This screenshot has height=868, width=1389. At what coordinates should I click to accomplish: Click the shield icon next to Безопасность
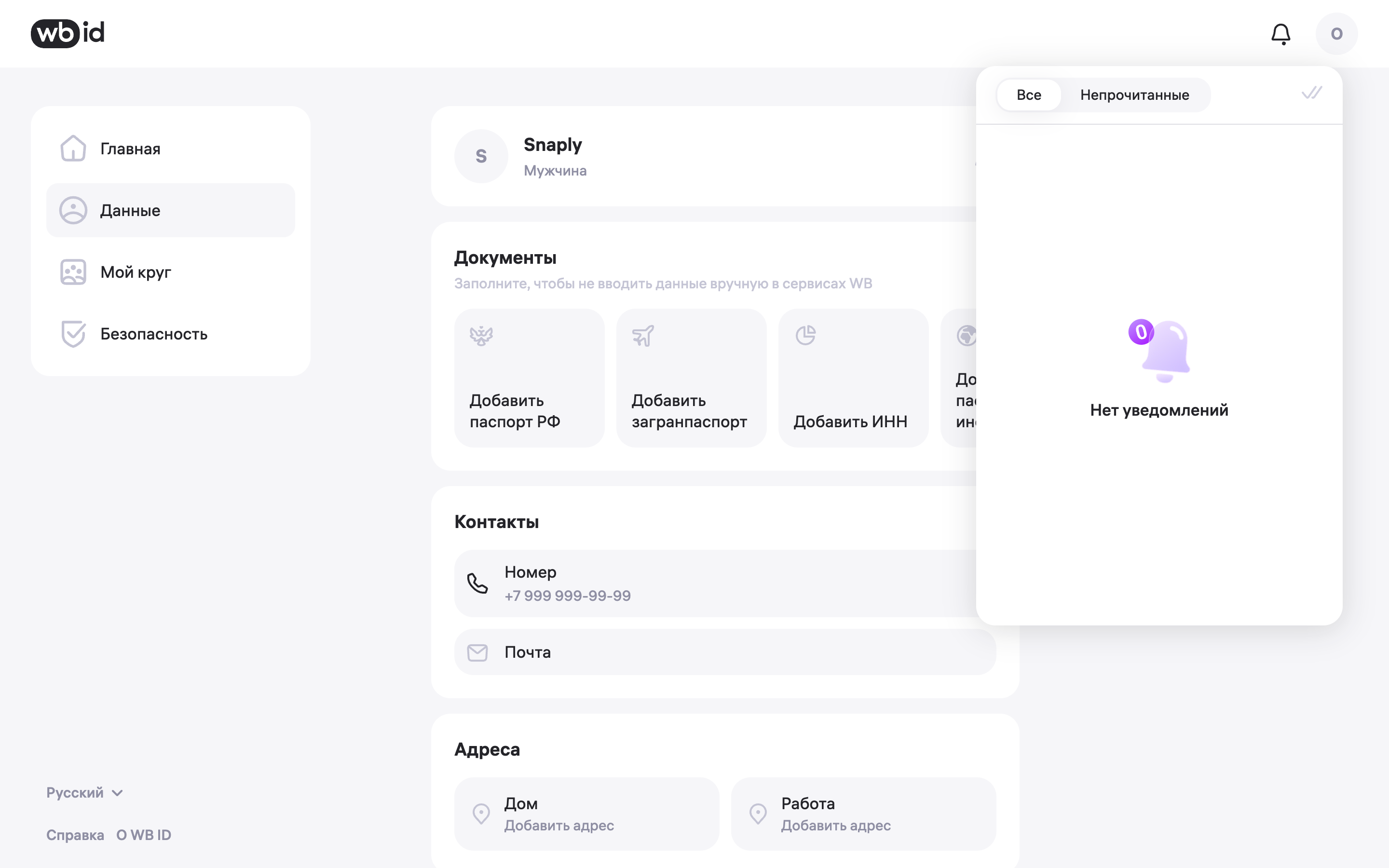click(73, 334)
